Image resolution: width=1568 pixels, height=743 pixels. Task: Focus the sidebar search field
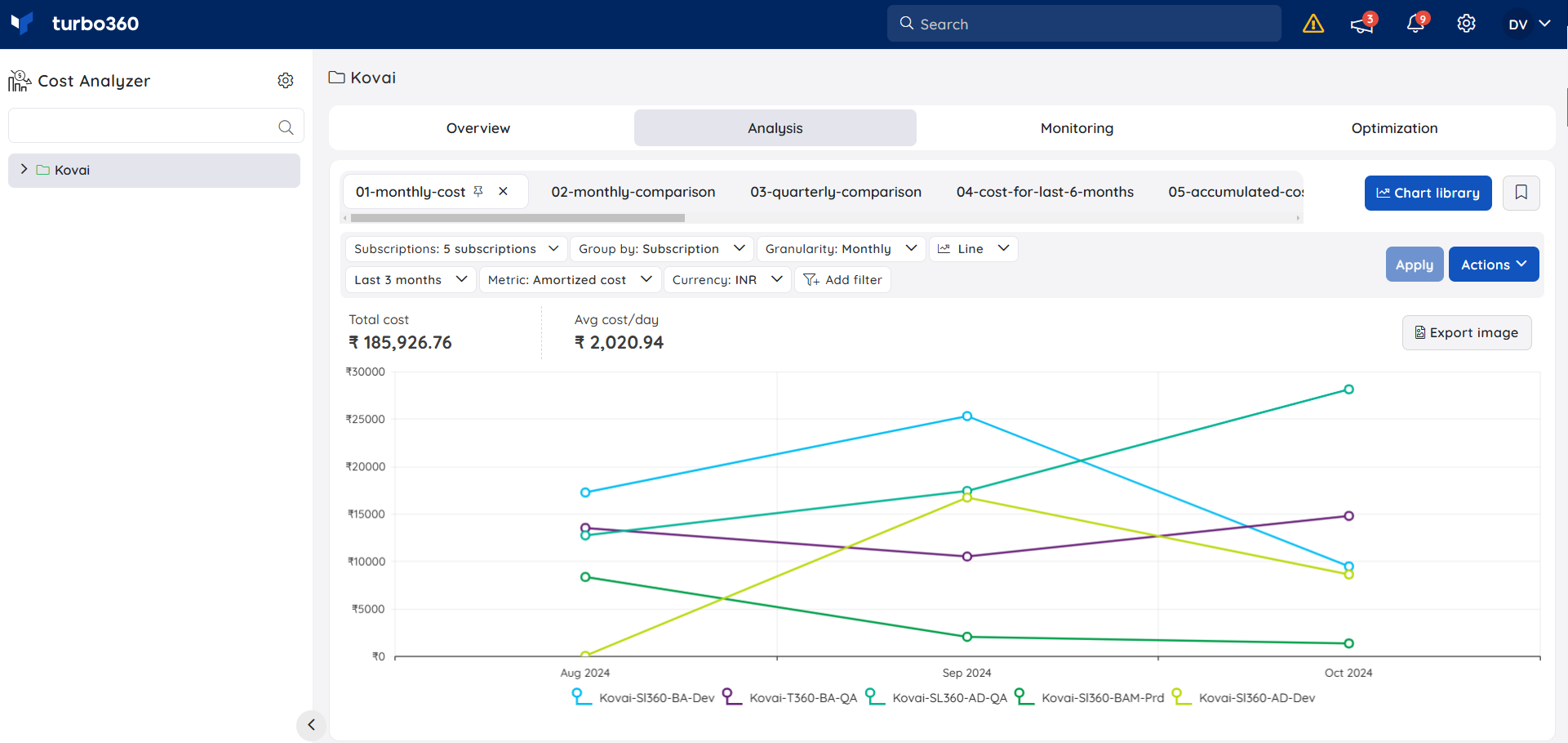156,126
